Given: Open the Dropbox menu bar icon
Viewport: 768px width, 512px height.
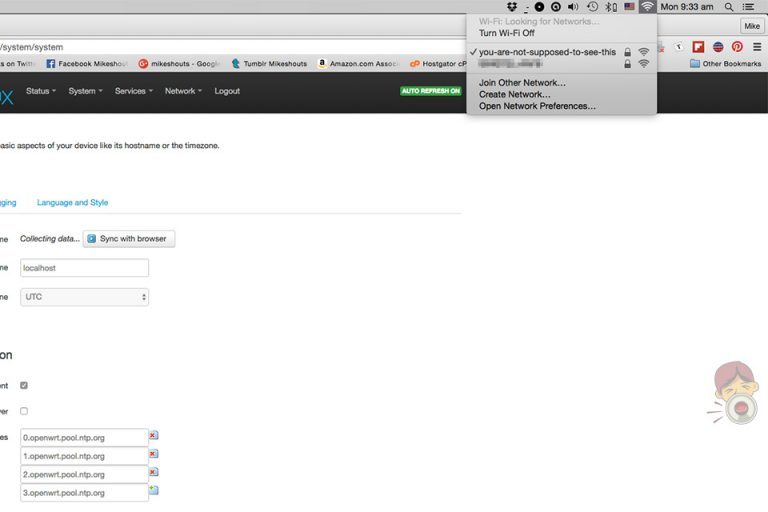Looking at the screenshot, I should pyautogui.click(x=512, y=7).
